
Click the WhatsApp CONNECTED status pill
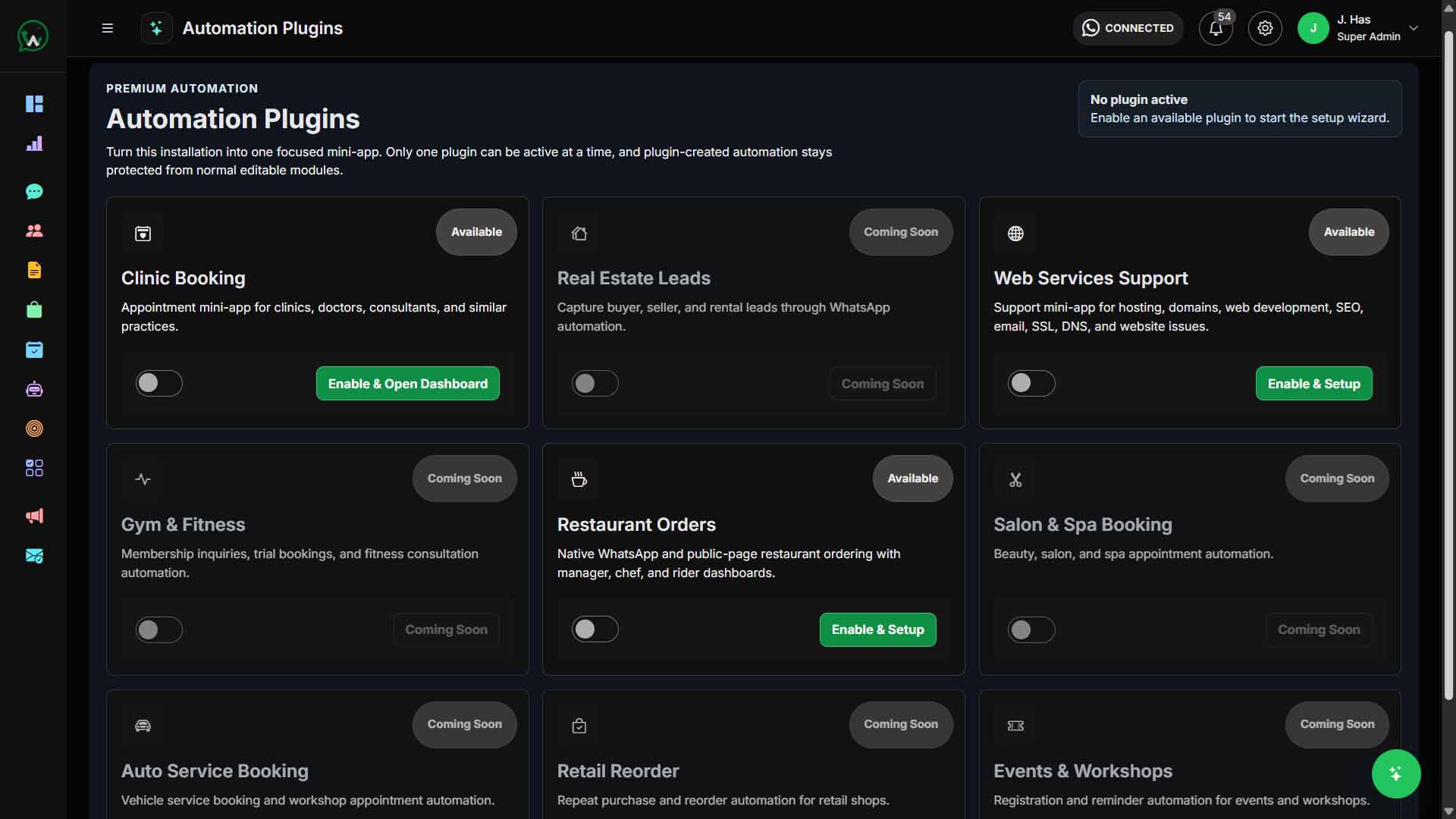pyautogui.click(x=1128, y=28)
